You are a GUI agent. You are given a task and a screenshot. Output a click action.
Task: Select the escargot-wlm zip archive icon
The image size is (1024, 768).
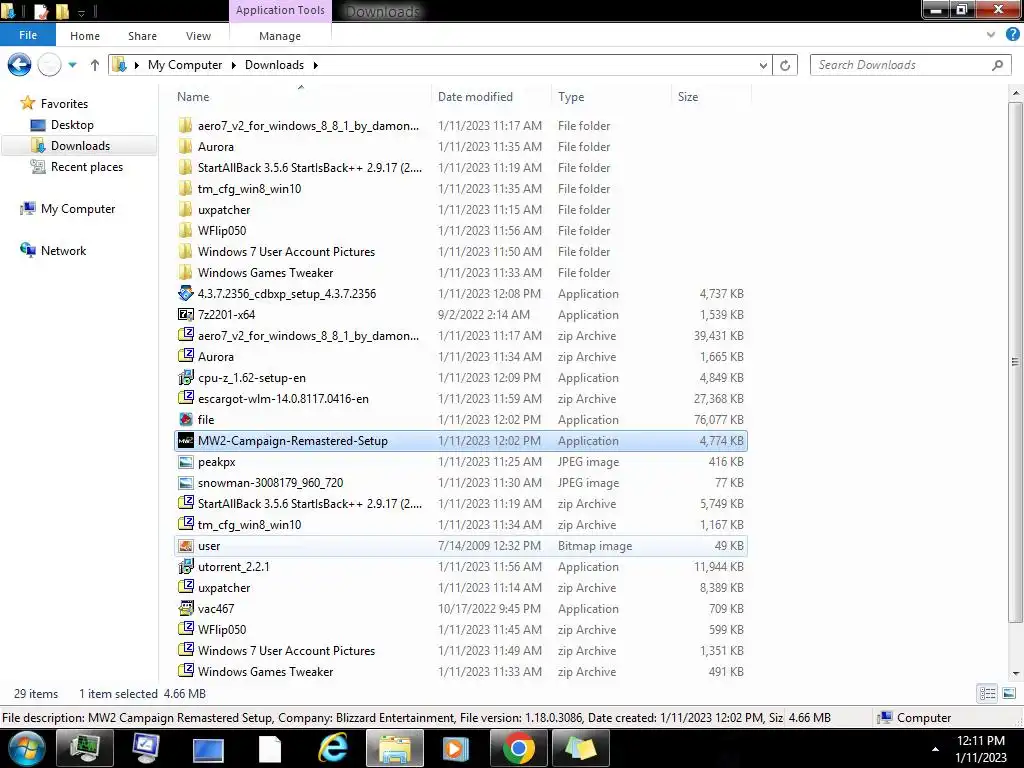point(185,398)
